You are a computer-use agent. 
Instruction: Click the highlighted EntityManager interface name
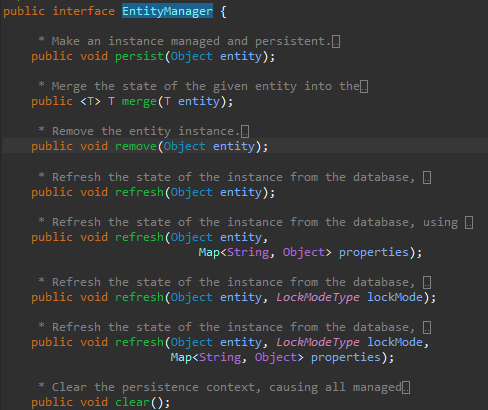click(167, 11)
